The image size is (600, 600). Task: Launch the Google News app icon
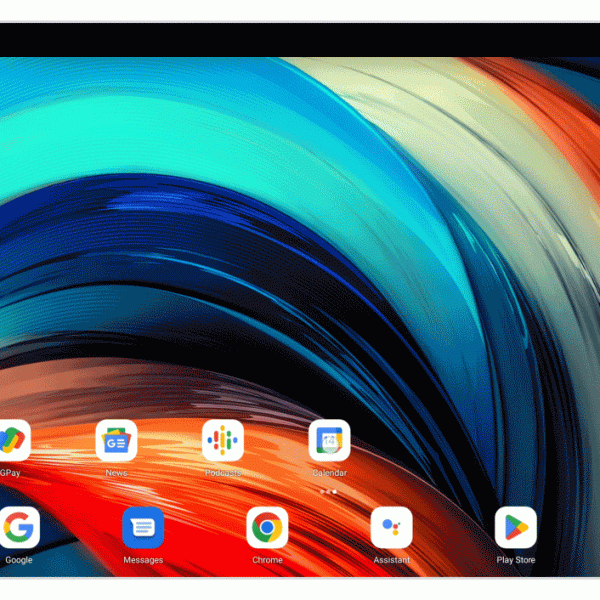point(116,440)
